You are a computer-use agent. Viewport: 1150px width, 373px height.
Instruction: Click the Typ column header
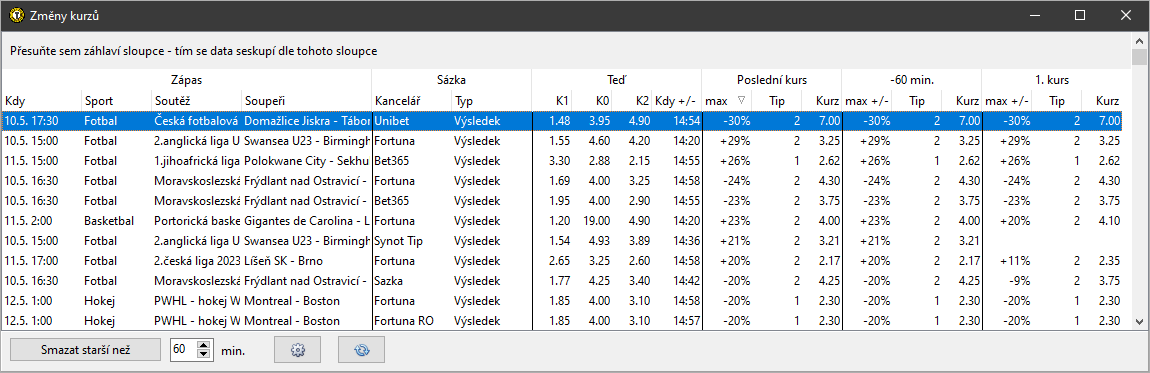pyautogui.click(x=491, y=100)
